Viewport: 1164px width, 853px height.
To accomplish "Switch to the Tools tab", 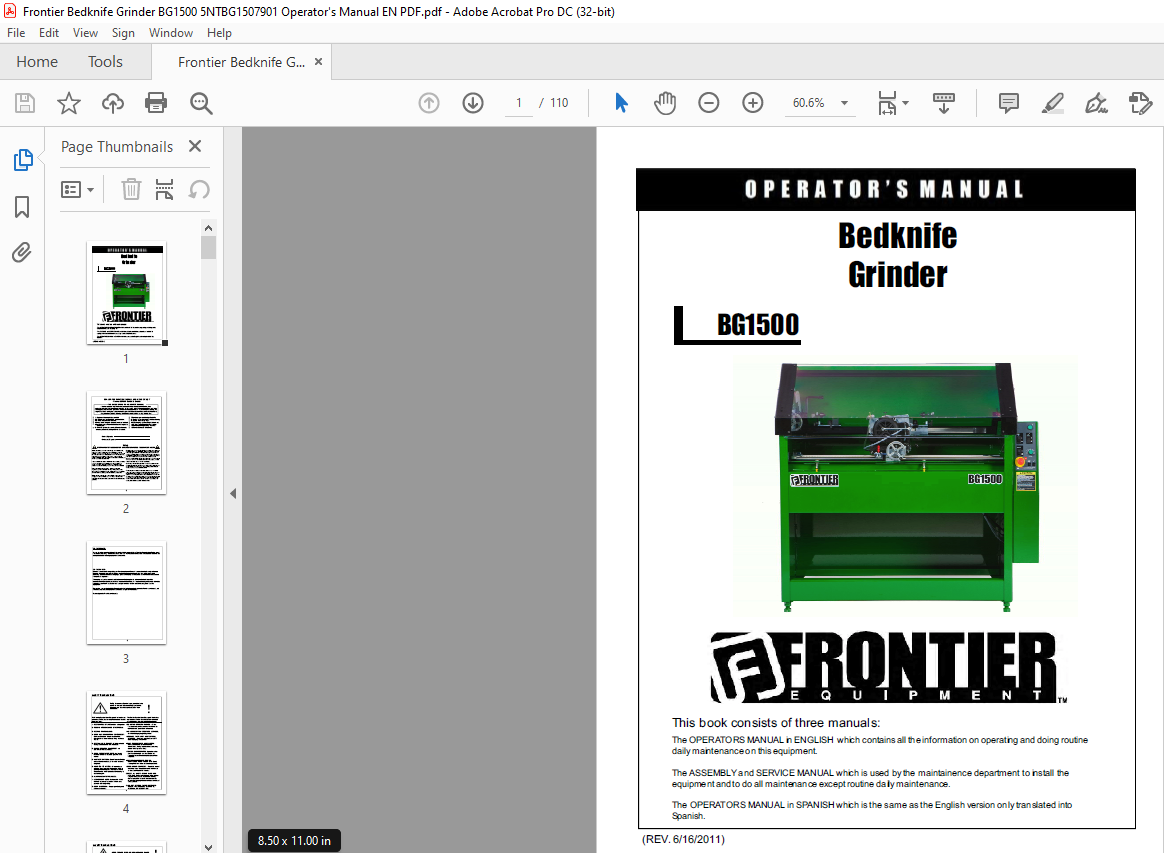I will pyautogui.click(x=105, y=62).
